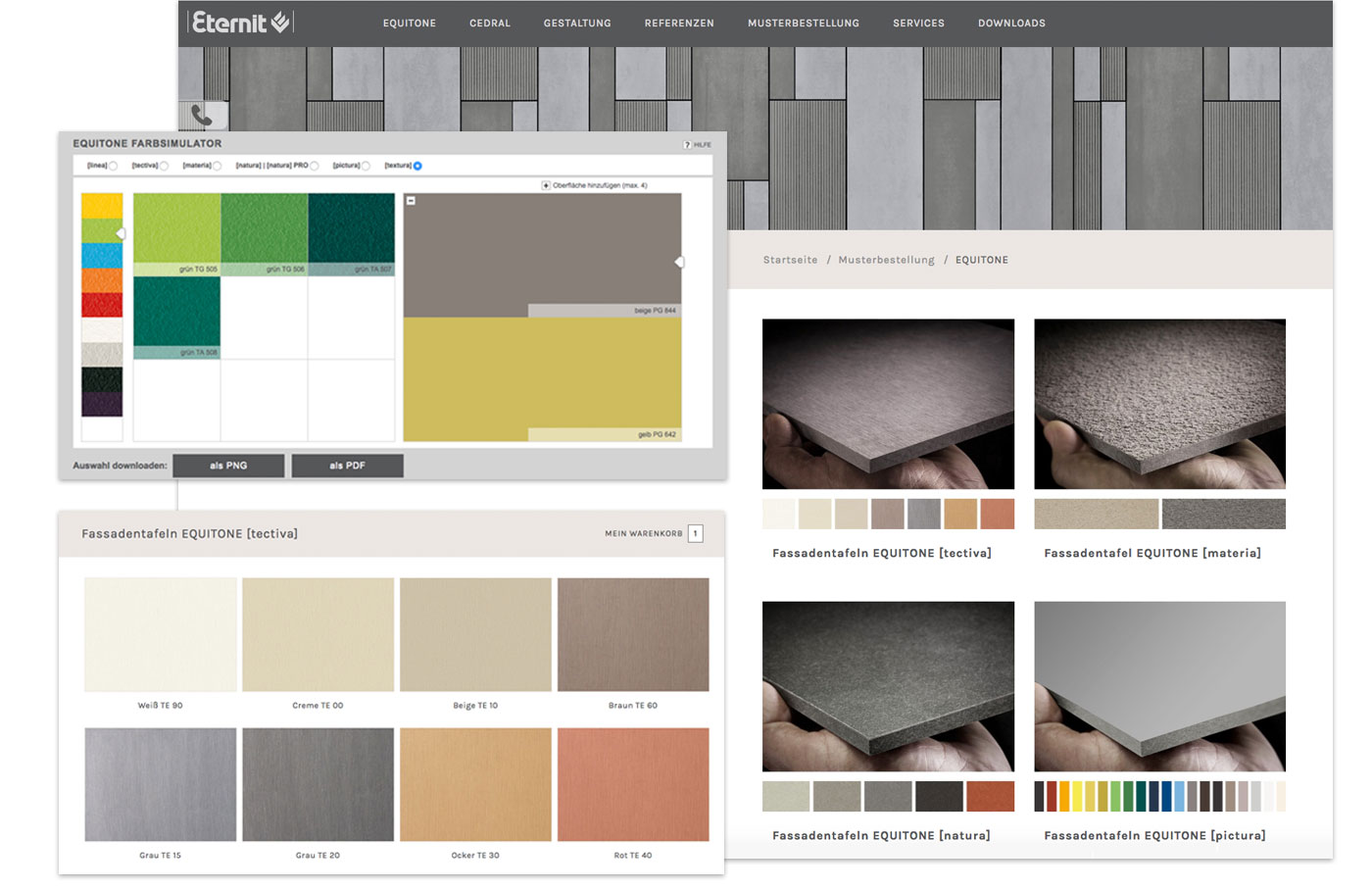Select the Creme TE 00 sample

tap(318, 634)
